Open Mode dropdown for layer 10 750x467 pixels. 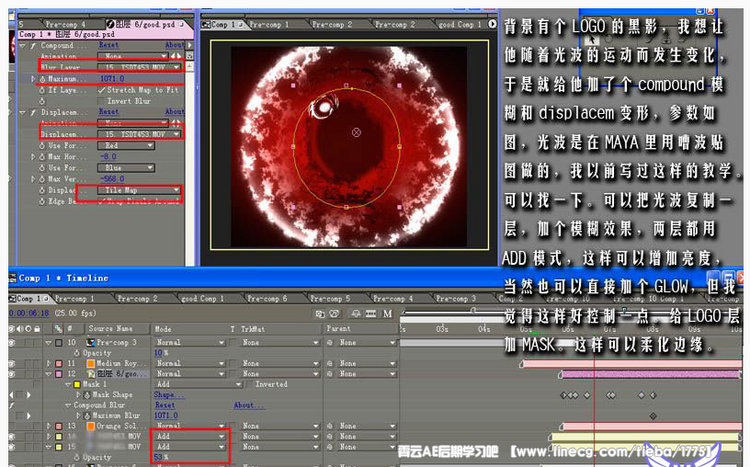(188, 341)
